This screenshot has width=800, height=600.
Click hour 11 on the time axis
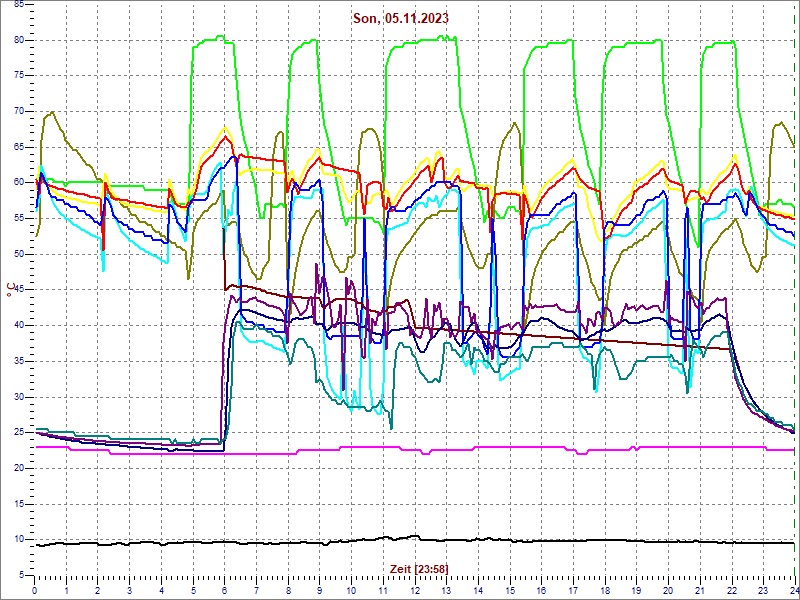point(383,591)
